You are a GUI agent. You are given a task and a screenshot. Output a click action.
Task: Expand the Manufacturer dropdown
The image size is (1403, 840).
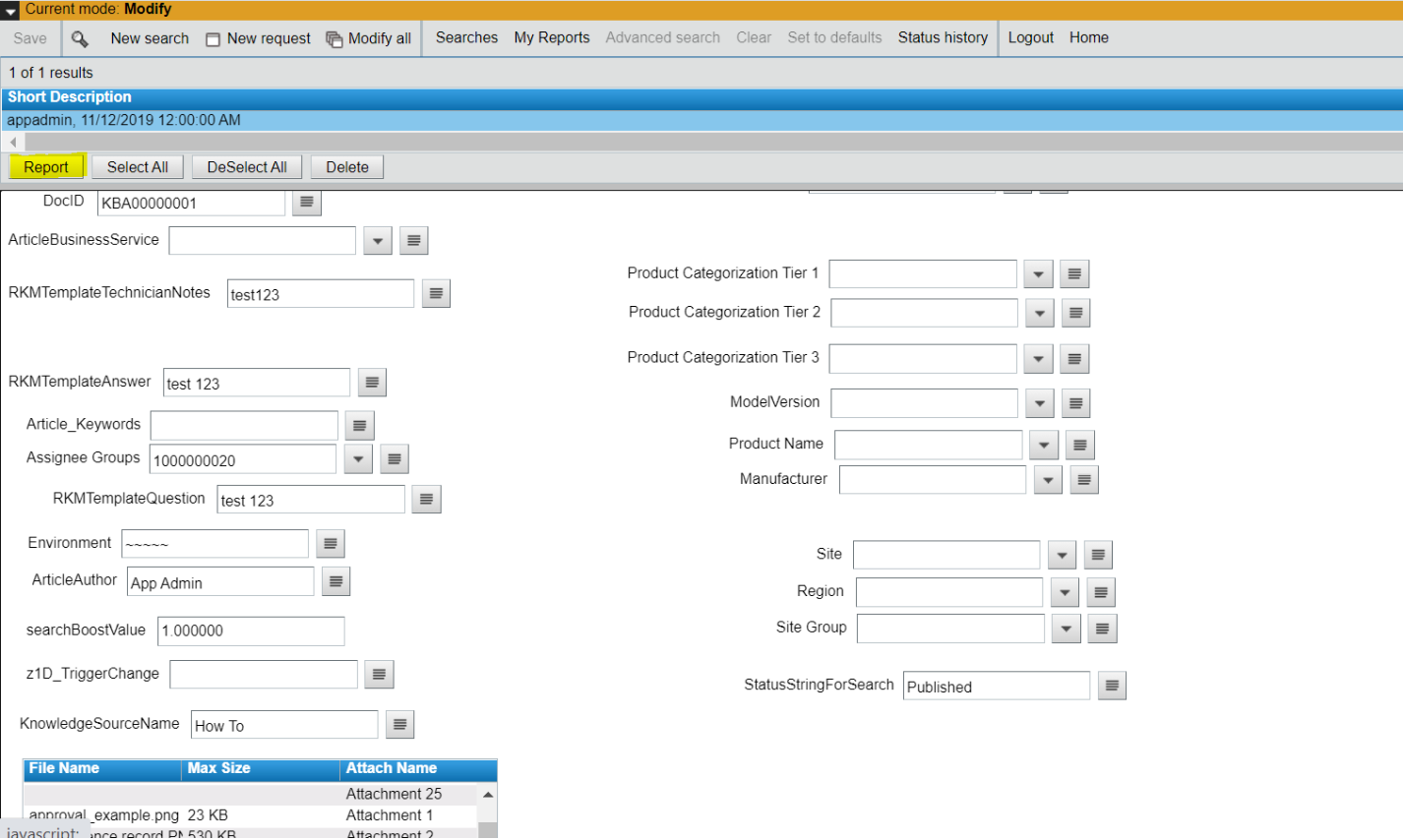tap(1048, 479)
